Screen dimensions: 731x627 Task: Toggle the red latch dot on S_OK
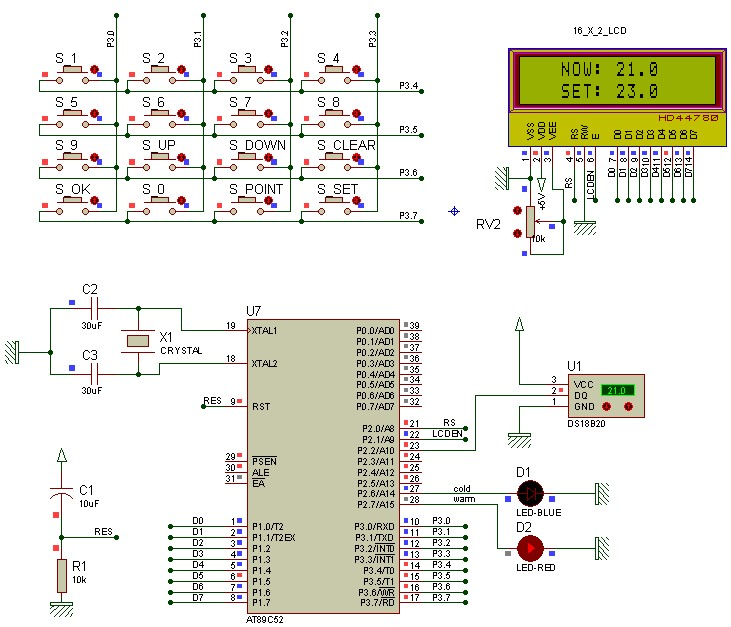pos(95,200)
